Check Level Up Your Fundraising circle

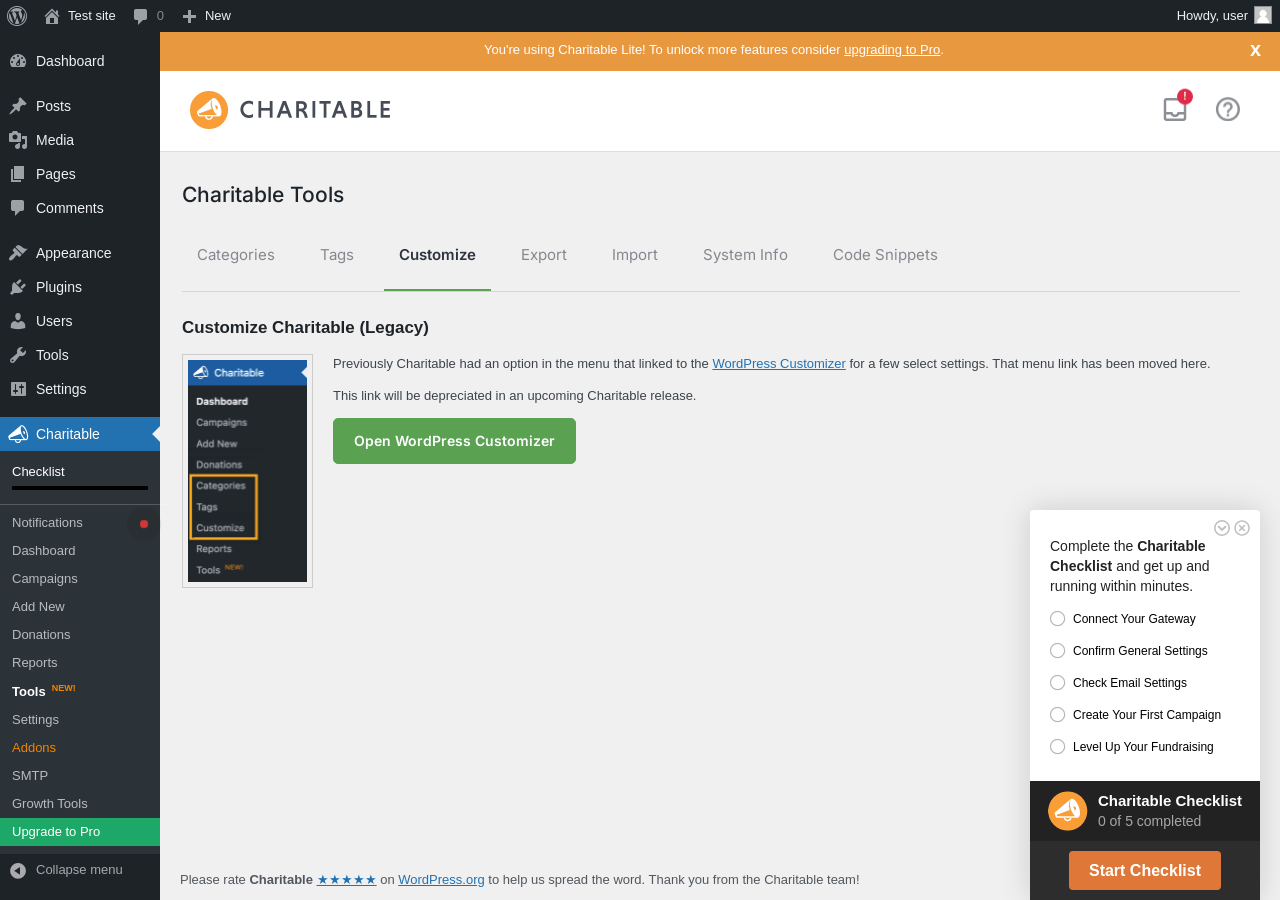(1057, 747)
